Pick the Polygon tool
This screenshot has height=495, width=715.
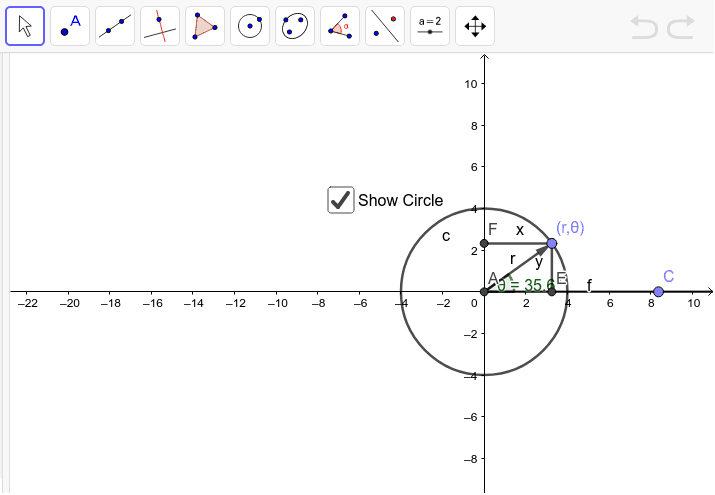click(x=205, y=27)
